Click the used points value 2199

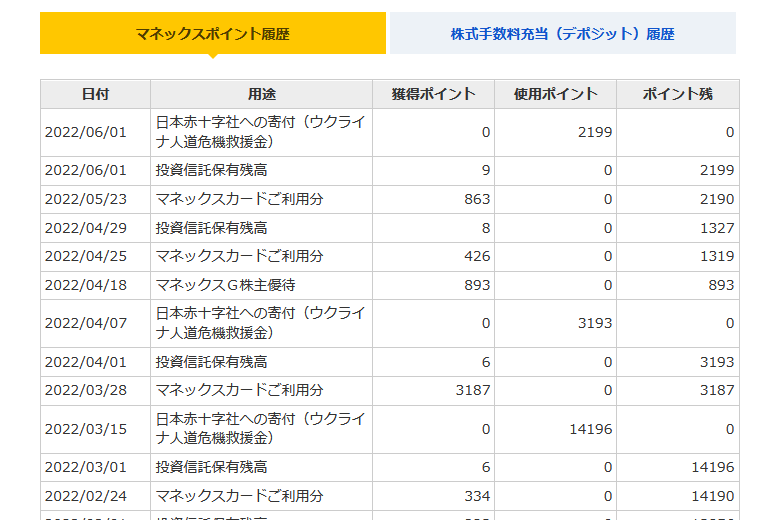click(595, 132)
